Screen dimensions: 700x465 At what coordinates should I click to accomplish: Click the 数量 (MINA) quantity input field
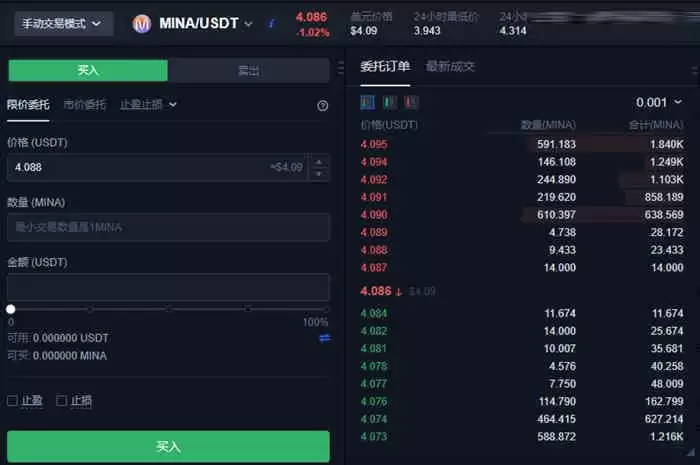click(168, 227)
